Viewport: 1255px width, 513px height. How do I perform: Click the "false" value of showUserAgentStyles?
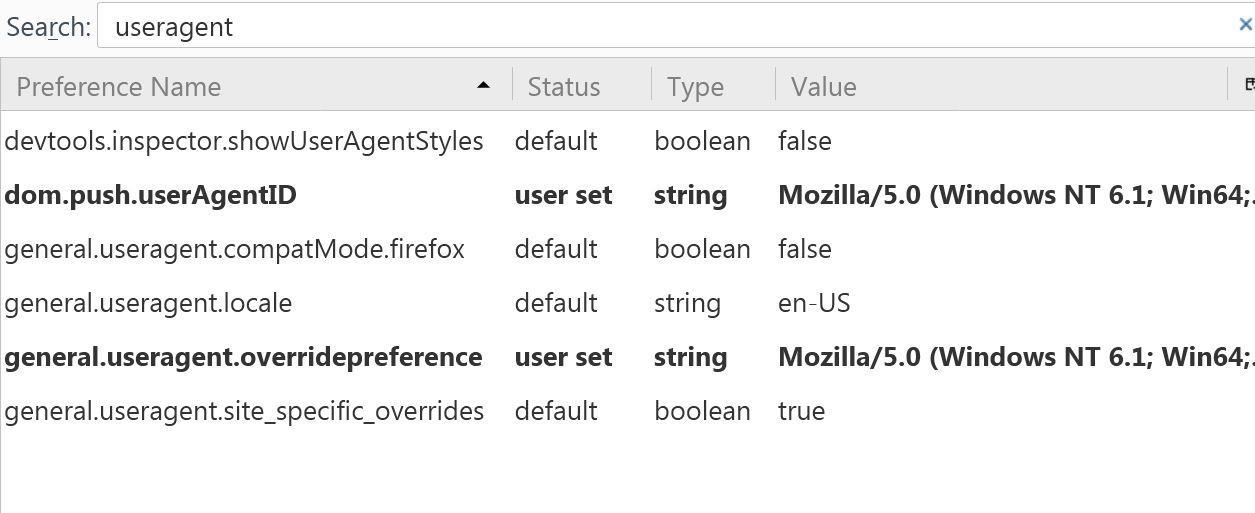(x=804, y=141)
